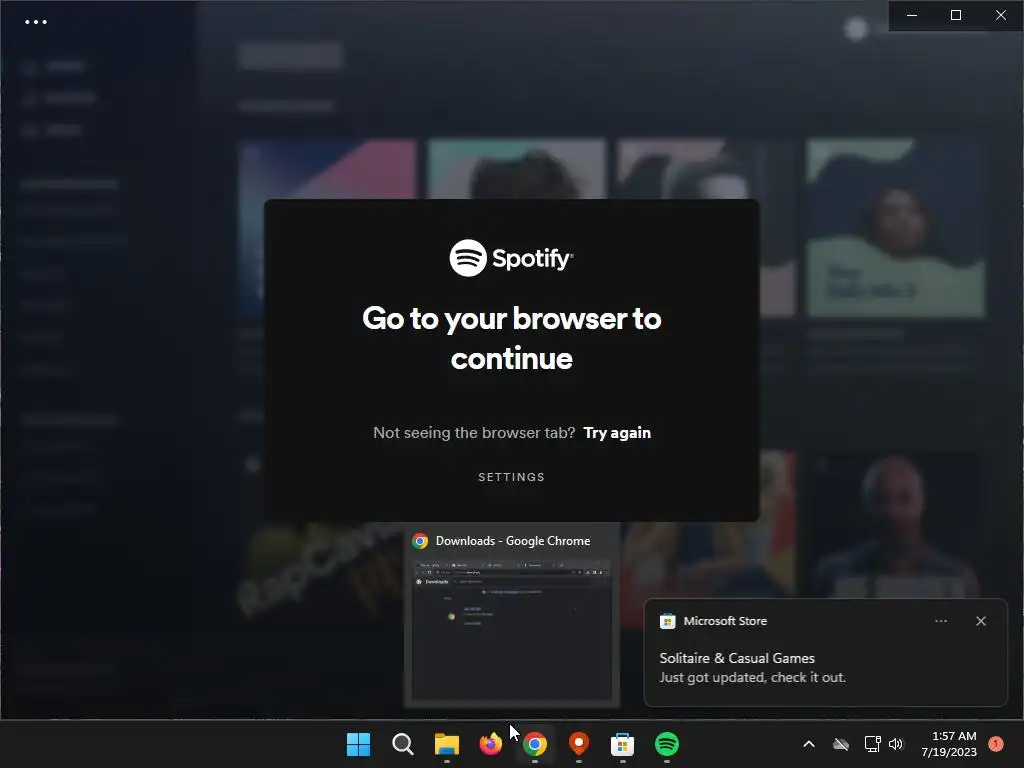Show hidden system tray icons
The height and width of the screenshot is (768, 1024).
coord(808,744)
